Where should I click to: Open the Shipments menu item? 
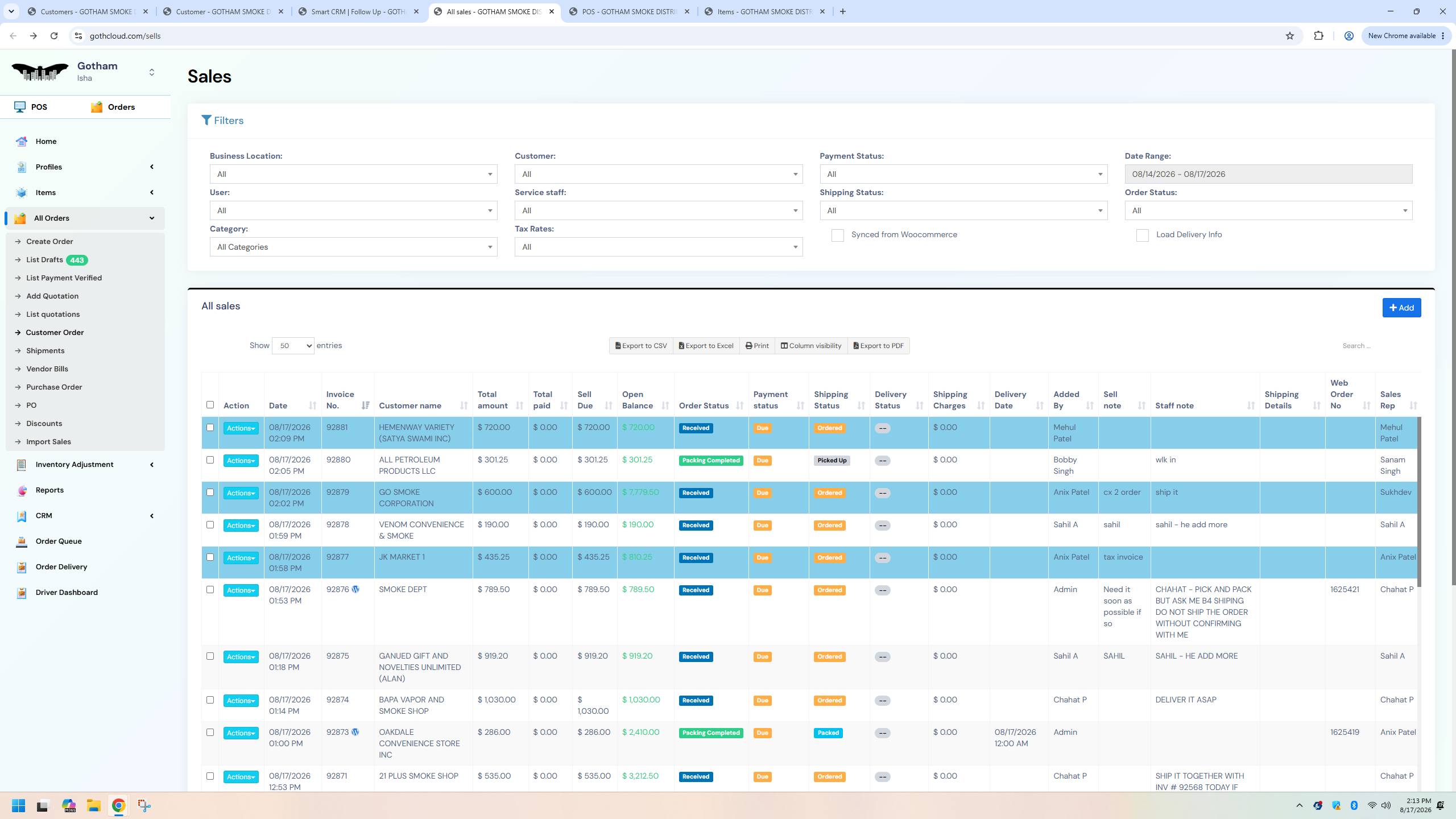(45, 351)
